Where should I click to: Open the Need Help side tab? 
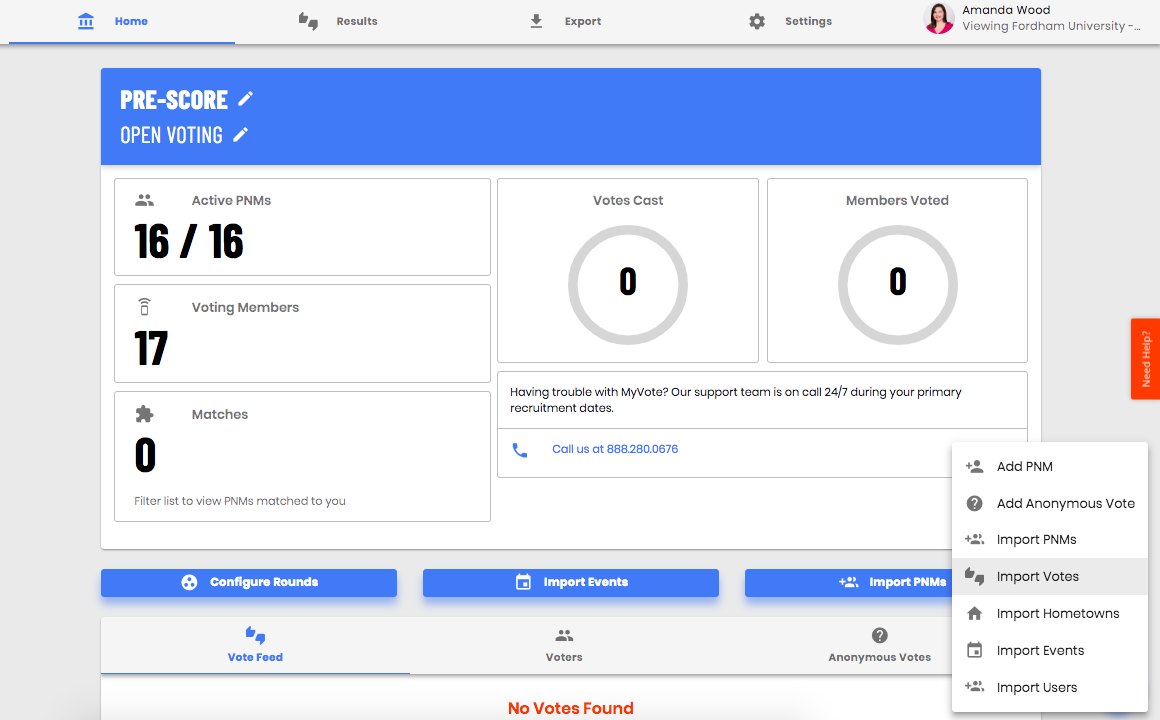pyautogui.click(x=1145, y=359)
